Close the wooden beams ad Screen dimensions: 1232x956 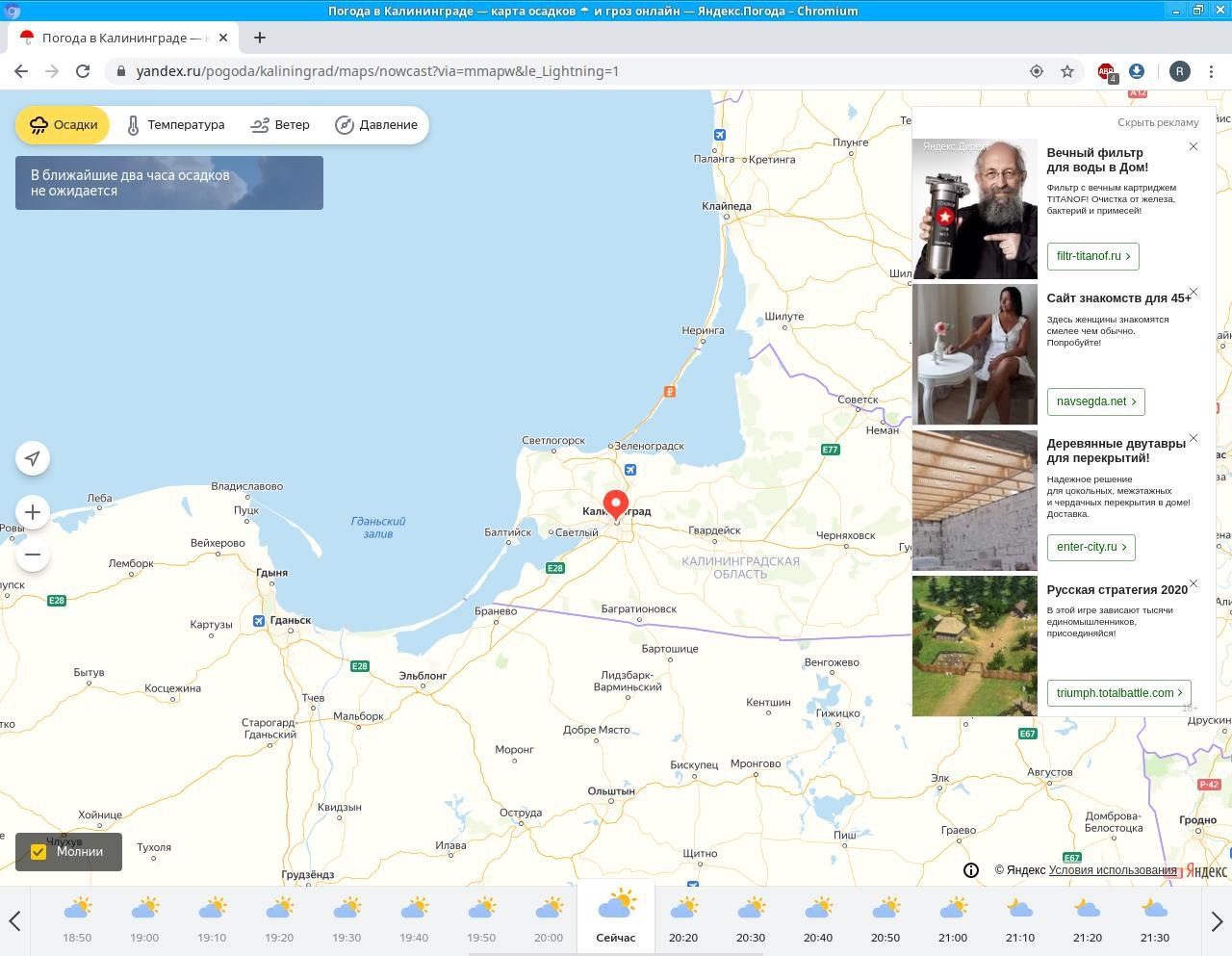point(1193,438)
